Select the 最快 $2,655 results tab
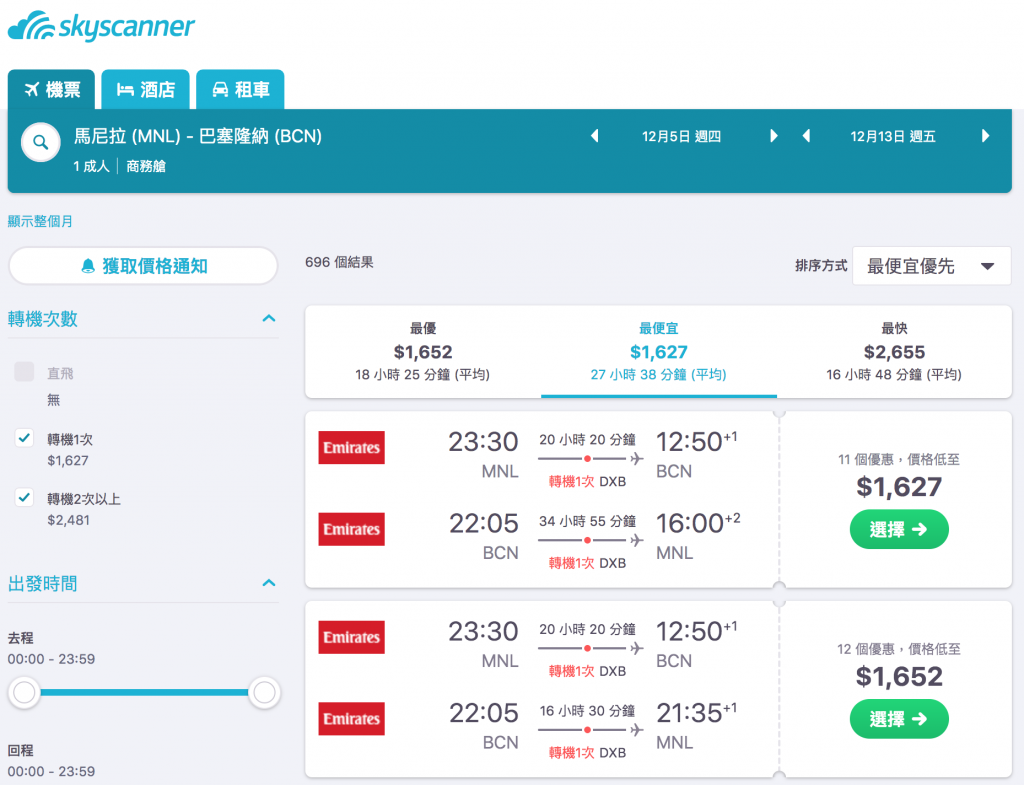The width and height of the screenshot is (1024, 785). click(x=894, y=351)
